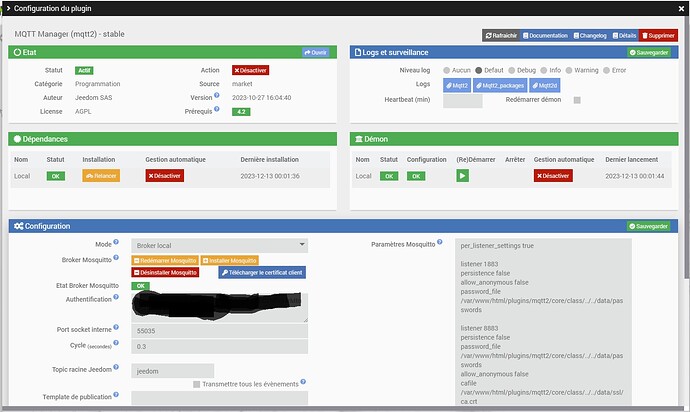Click the dependencies date 2023-12-13 00:01:36

[x=270, y=176]
